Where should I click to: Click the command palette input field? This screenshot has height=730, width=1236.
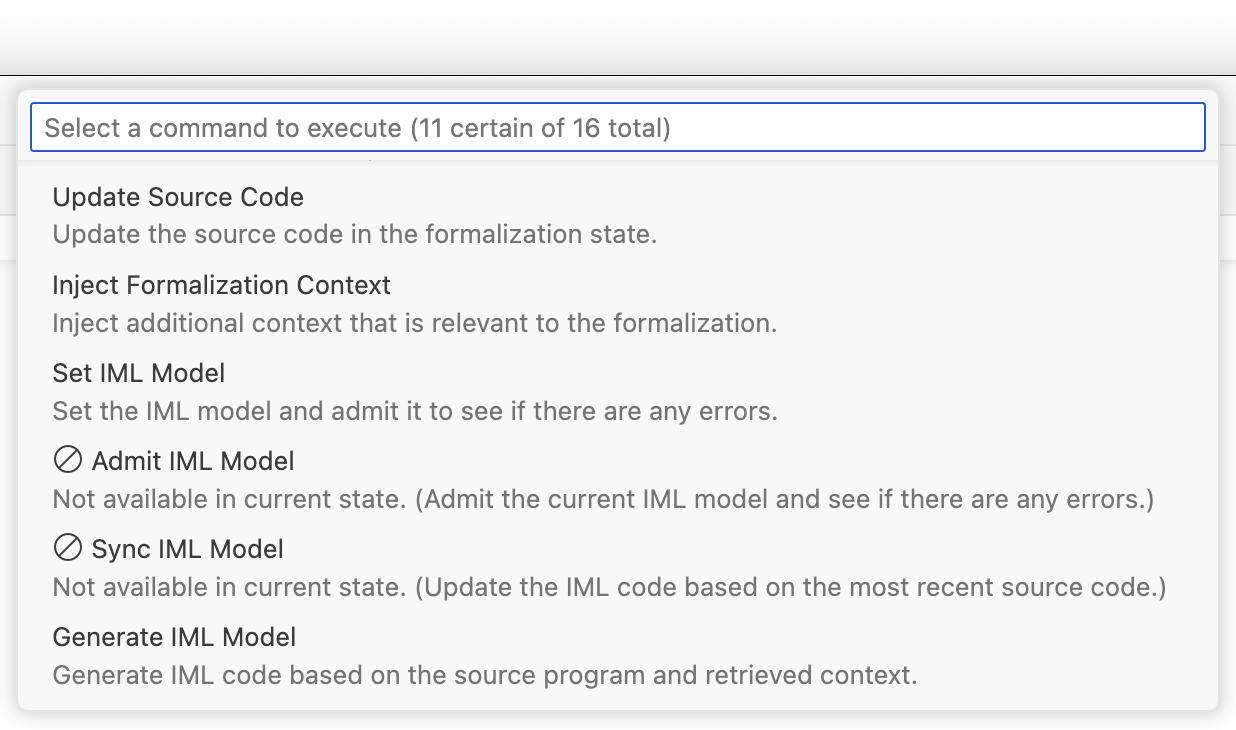[x=616, y=127]
